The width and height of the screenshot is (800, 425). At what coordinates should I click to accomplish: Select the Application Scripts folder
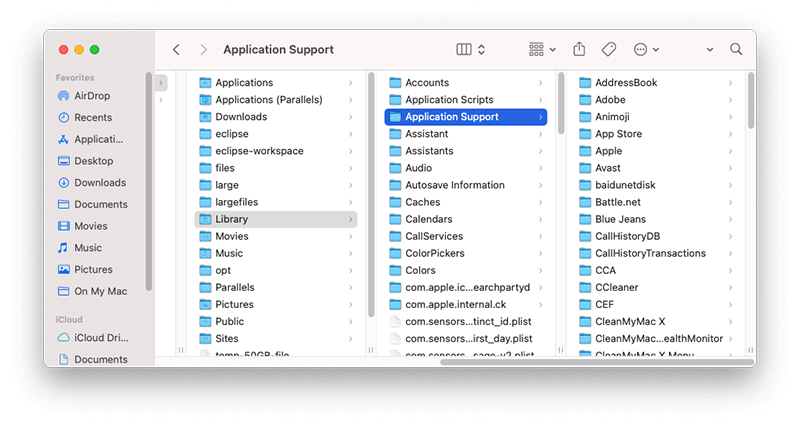(466, 99)
